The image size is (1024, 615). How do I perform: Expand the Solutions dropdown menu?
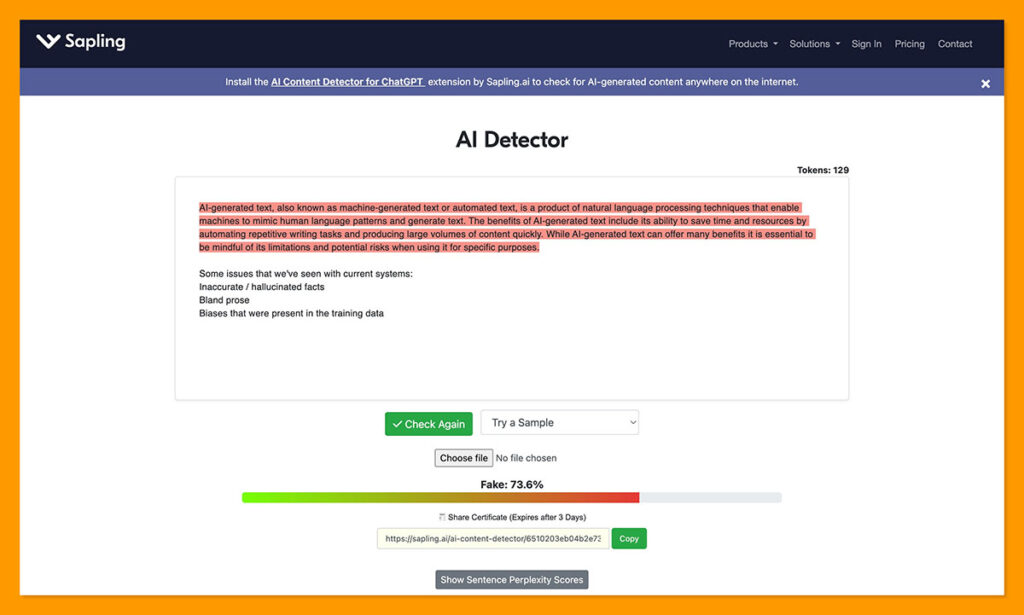point(814,44)
